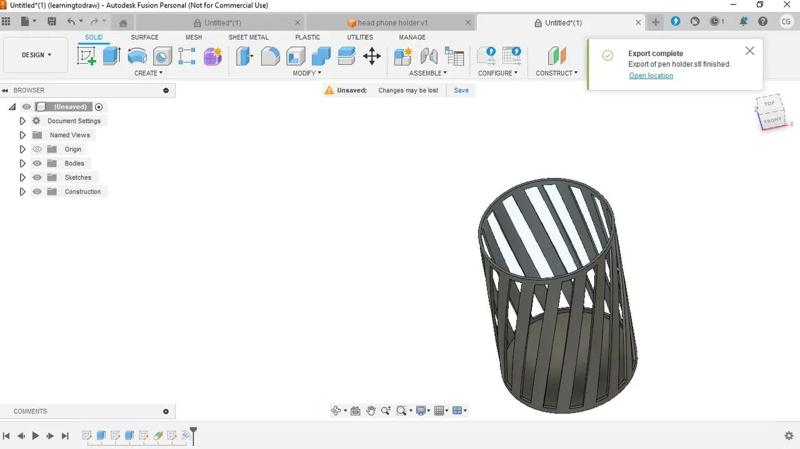This screenshot has width=800, height=449.
Task: Switch to the Plastic tab
Action: tap(308, 37)
